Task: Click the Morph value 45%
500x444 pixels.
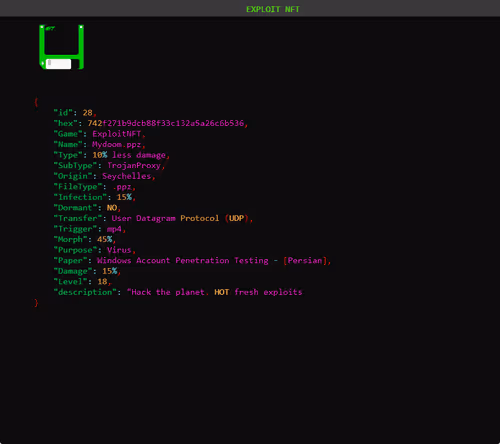Action: pyautogui.click(x=105, y=240)
